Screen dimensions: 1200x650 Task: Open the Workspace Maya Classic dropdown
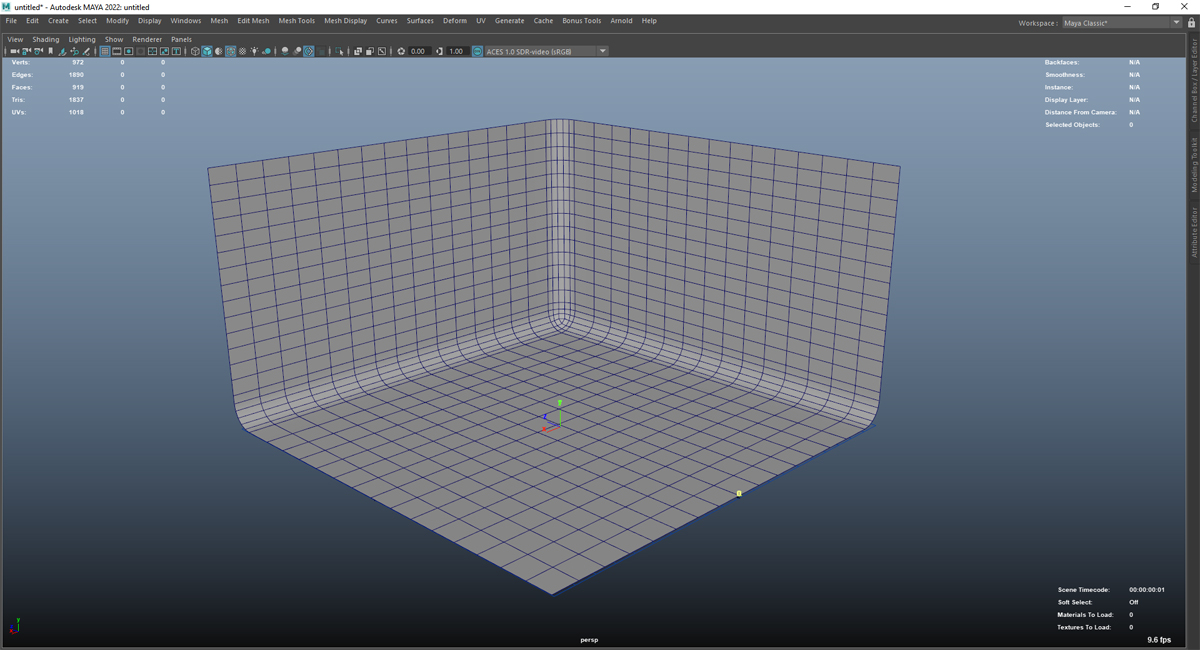(x=1121, y=23)
